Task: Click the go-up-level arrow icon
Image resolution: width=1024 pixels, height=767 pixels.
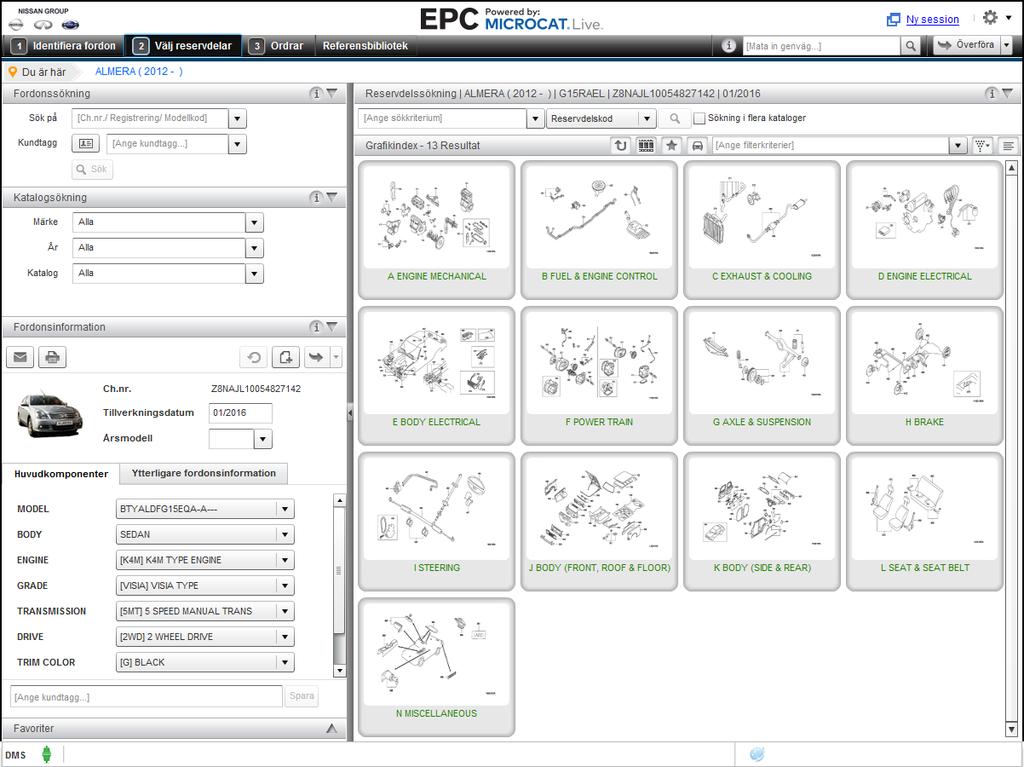Action: [x=620, y=145]
